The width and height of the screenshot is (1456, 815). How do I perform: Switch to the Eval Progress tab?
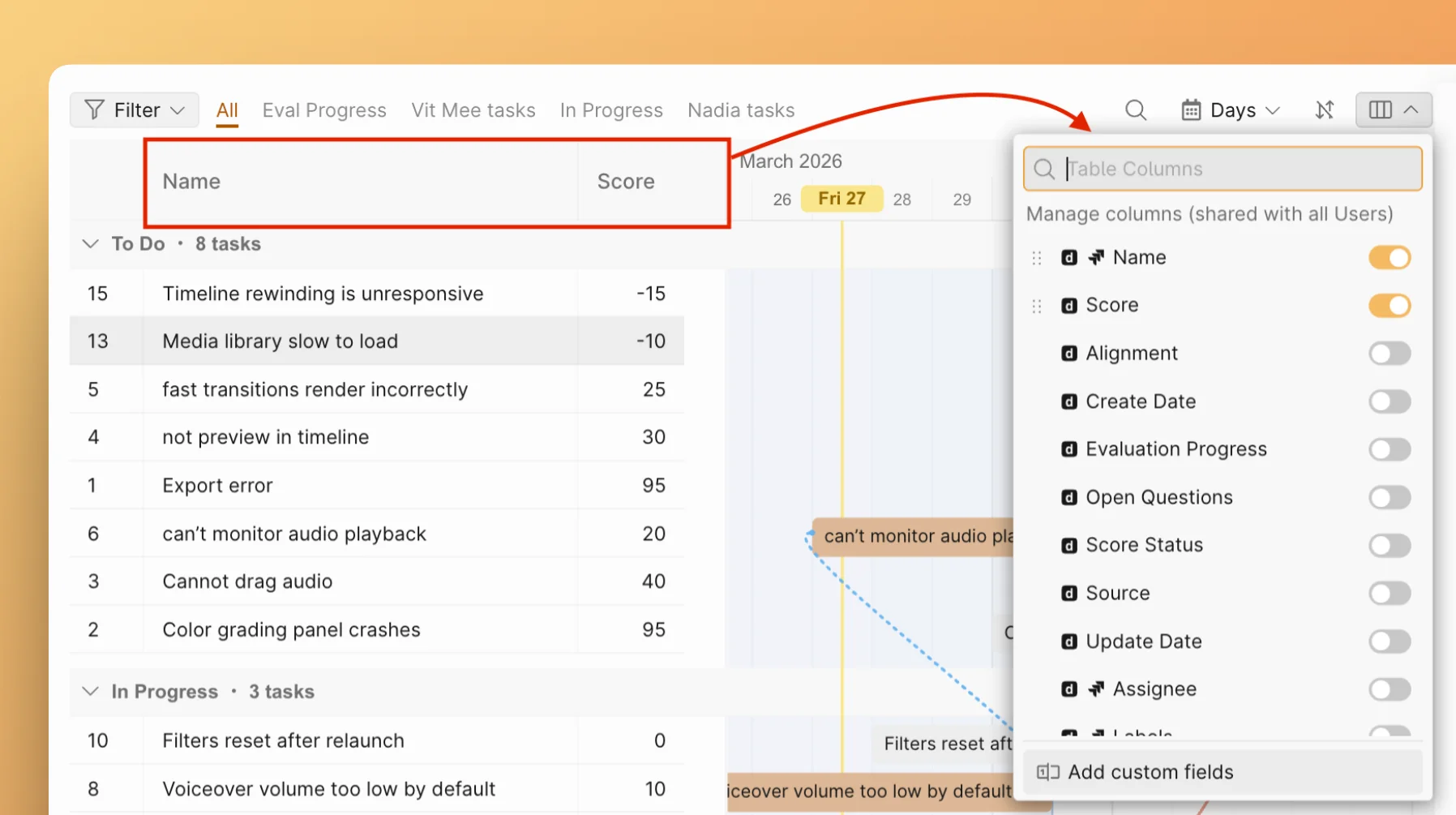(324, 110)
